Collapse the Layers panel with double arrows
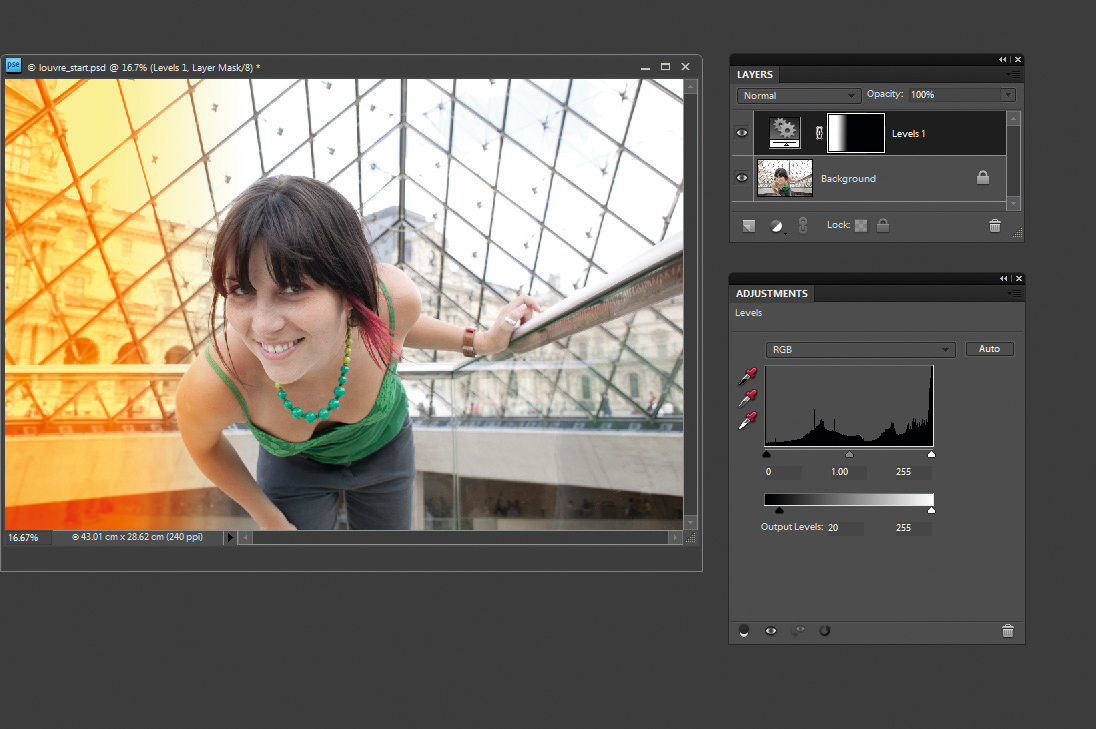This screenshot has height=729, width=1096. (x=1002, y=59)
